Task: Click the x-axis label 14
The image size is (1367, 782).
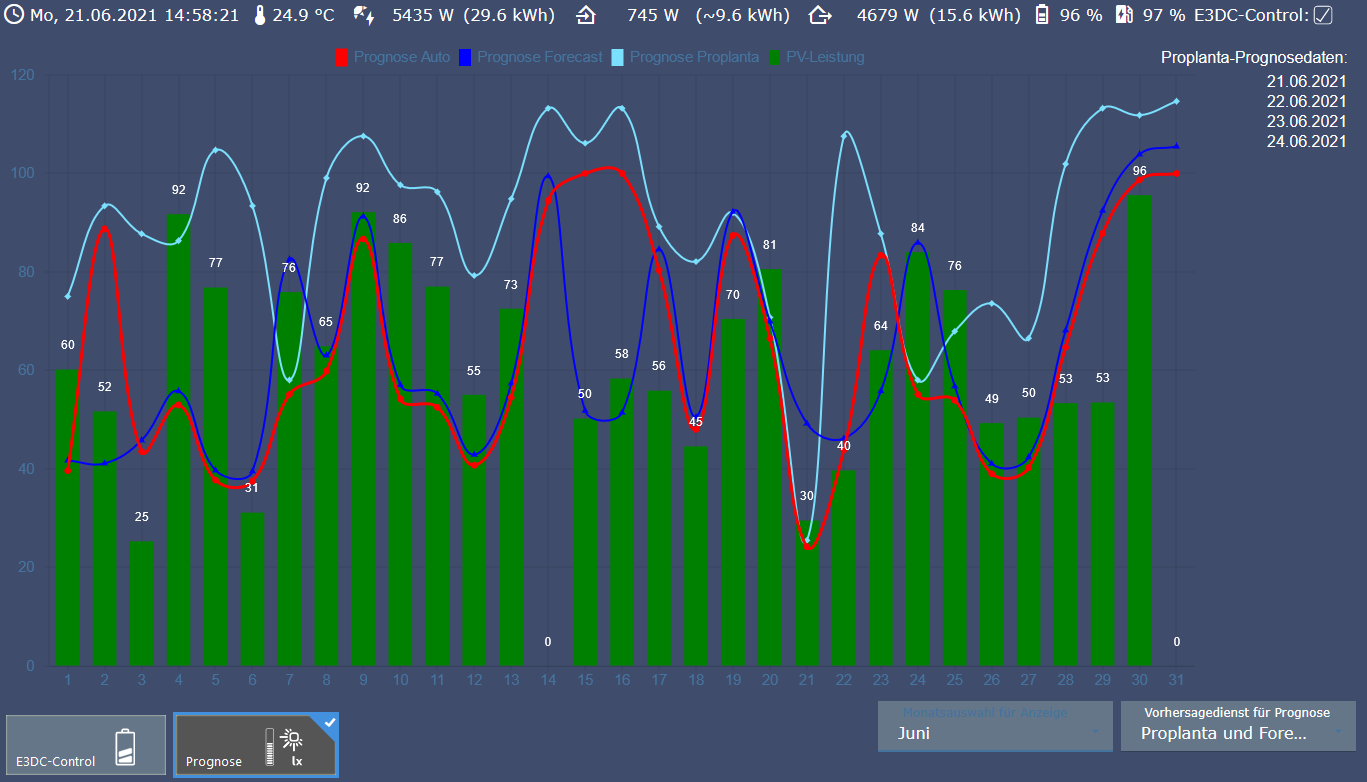Action: click(548, 681)
